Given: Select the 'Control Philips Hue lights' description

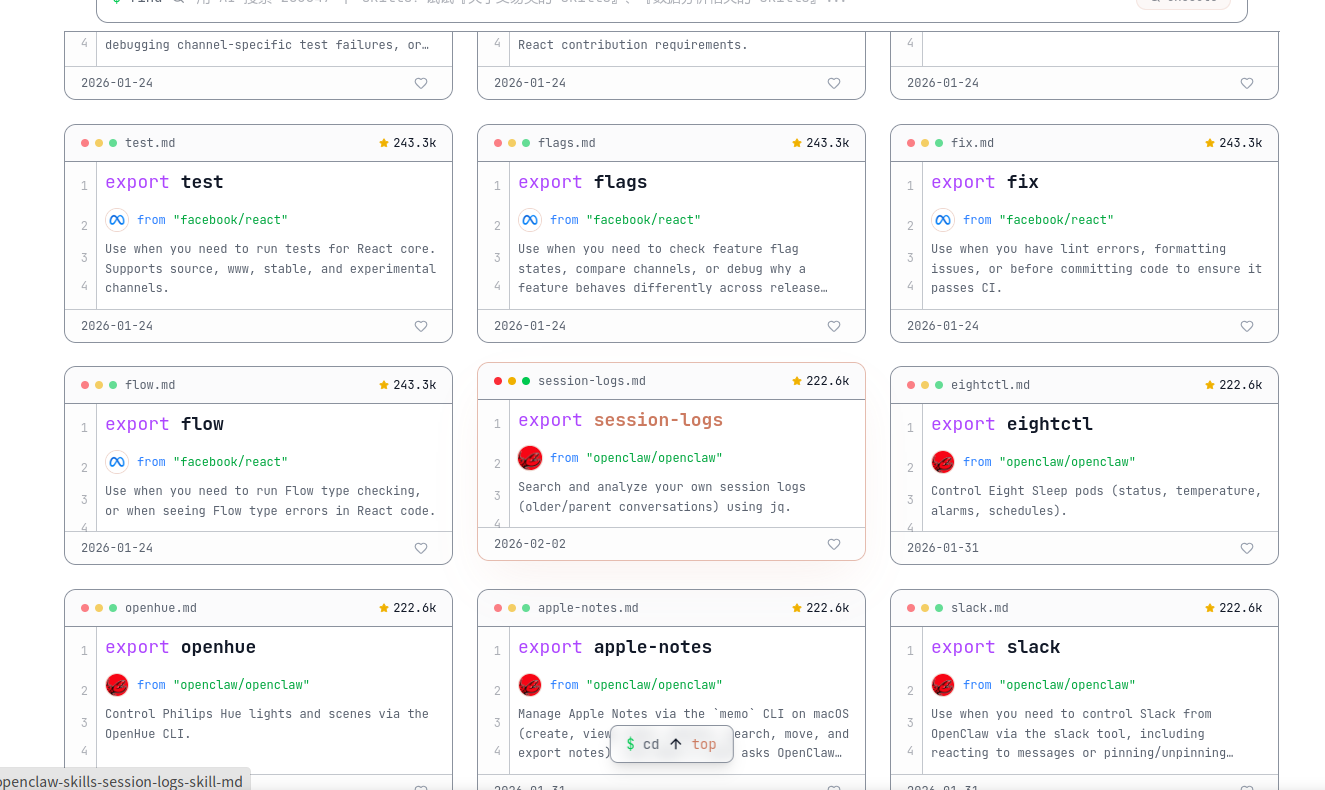Looking at the screenshot, I should point(267,724).
